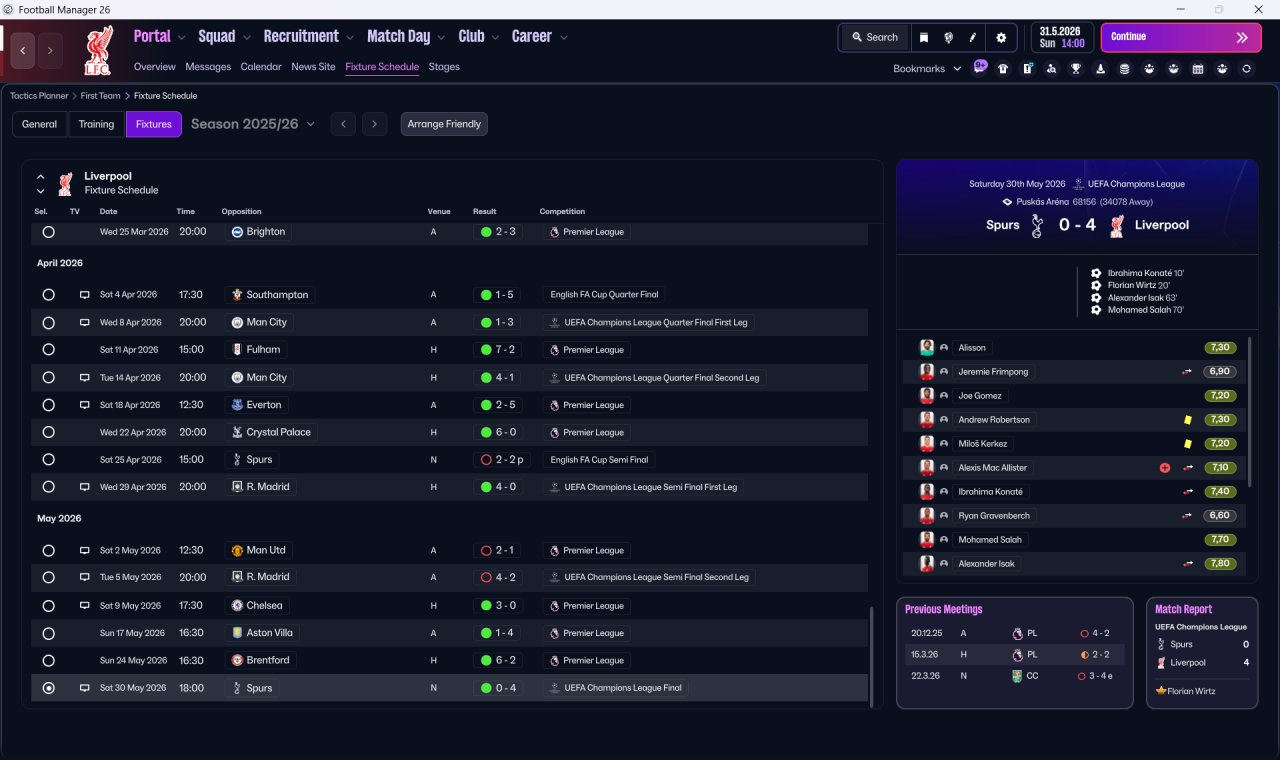The height and width of the screenshot is (760, 1280).
Task: Select the Crystal Palace fixture radio button
Action: tap(48, 433)
